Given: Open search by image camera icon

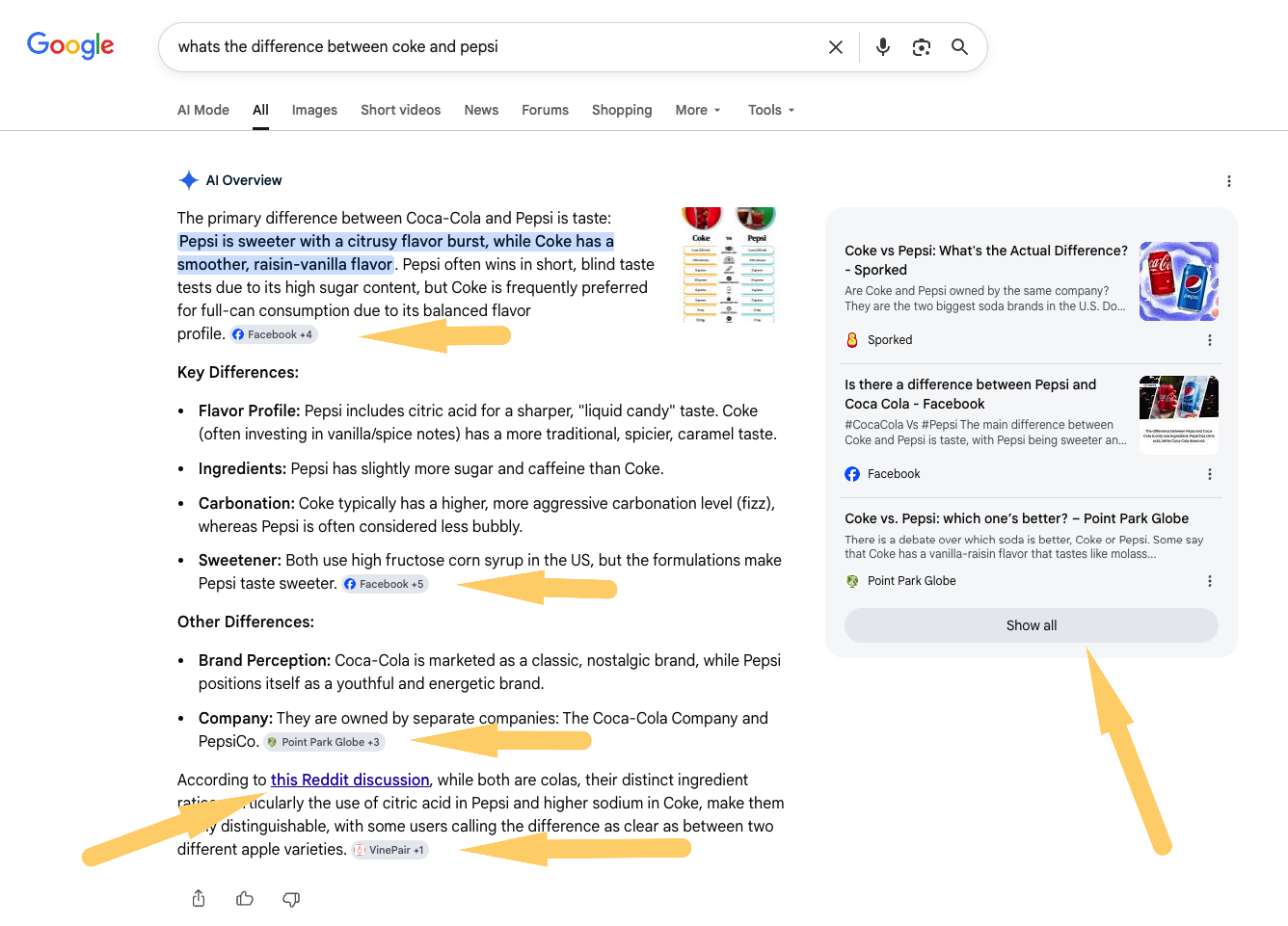Looking at the screenshot, I should pyautogui.click(x=922, y=47).
